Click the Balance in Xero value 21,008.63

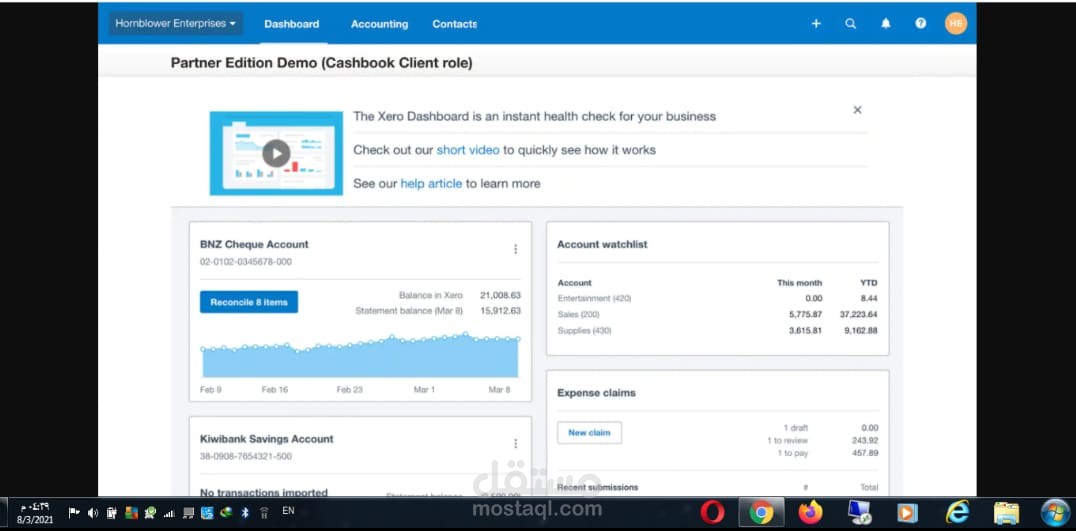(x=500, y=295)
